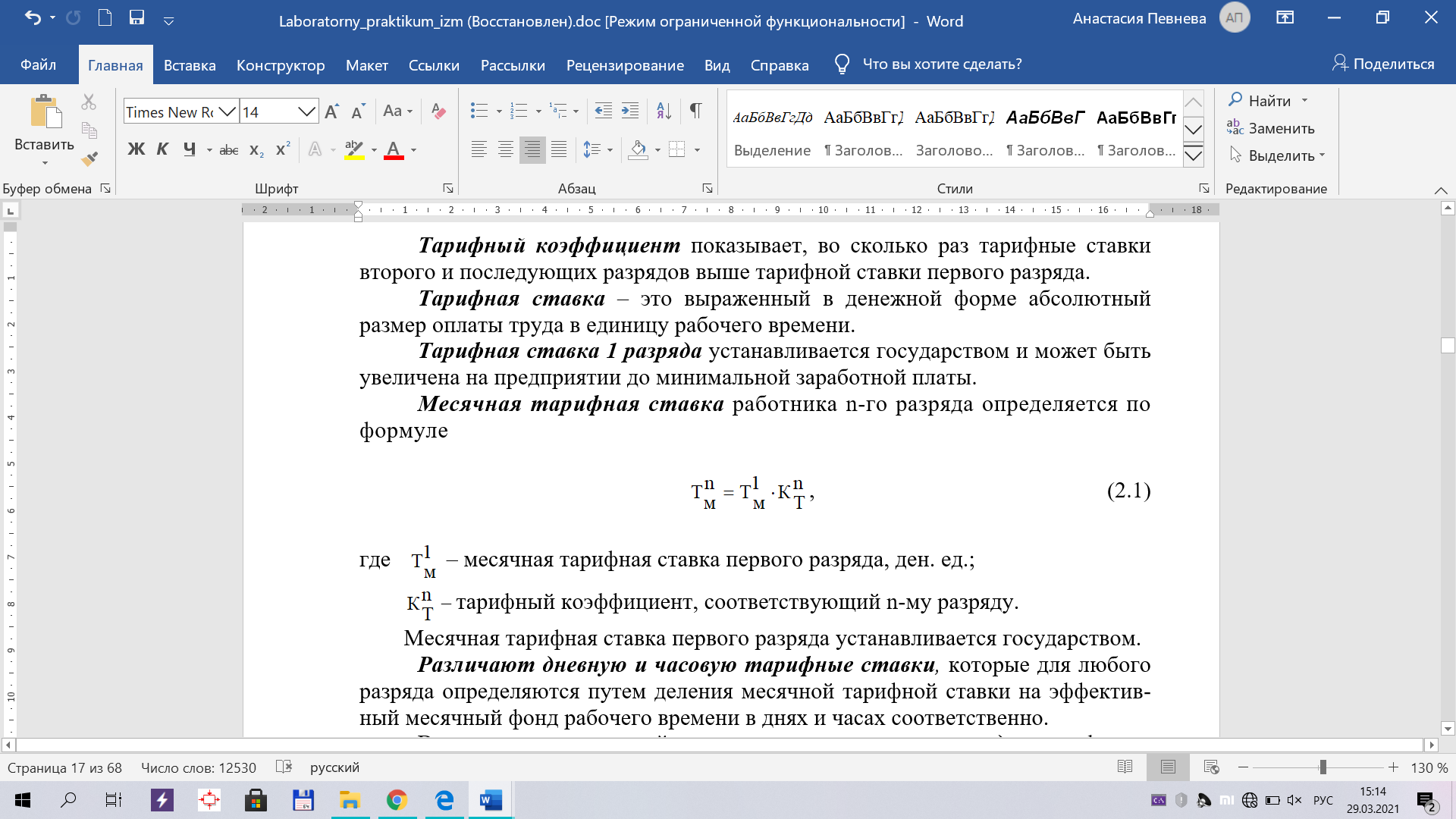This screenshot has width=1456, height=819.
Task: Apply the Выделение style
Action: pyautogui.click(x=772, y=132)
